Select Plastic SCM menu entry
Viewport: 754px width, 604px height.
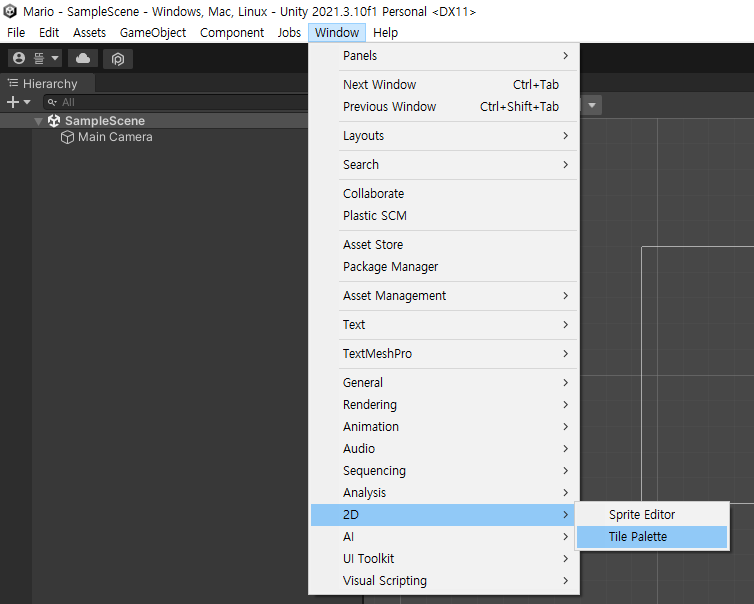[x=444, y=216]
